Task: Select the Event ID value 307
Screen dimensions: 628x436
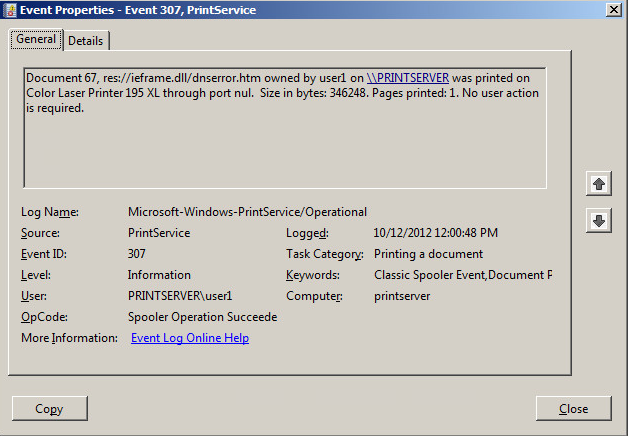Action: pos(137,254)
